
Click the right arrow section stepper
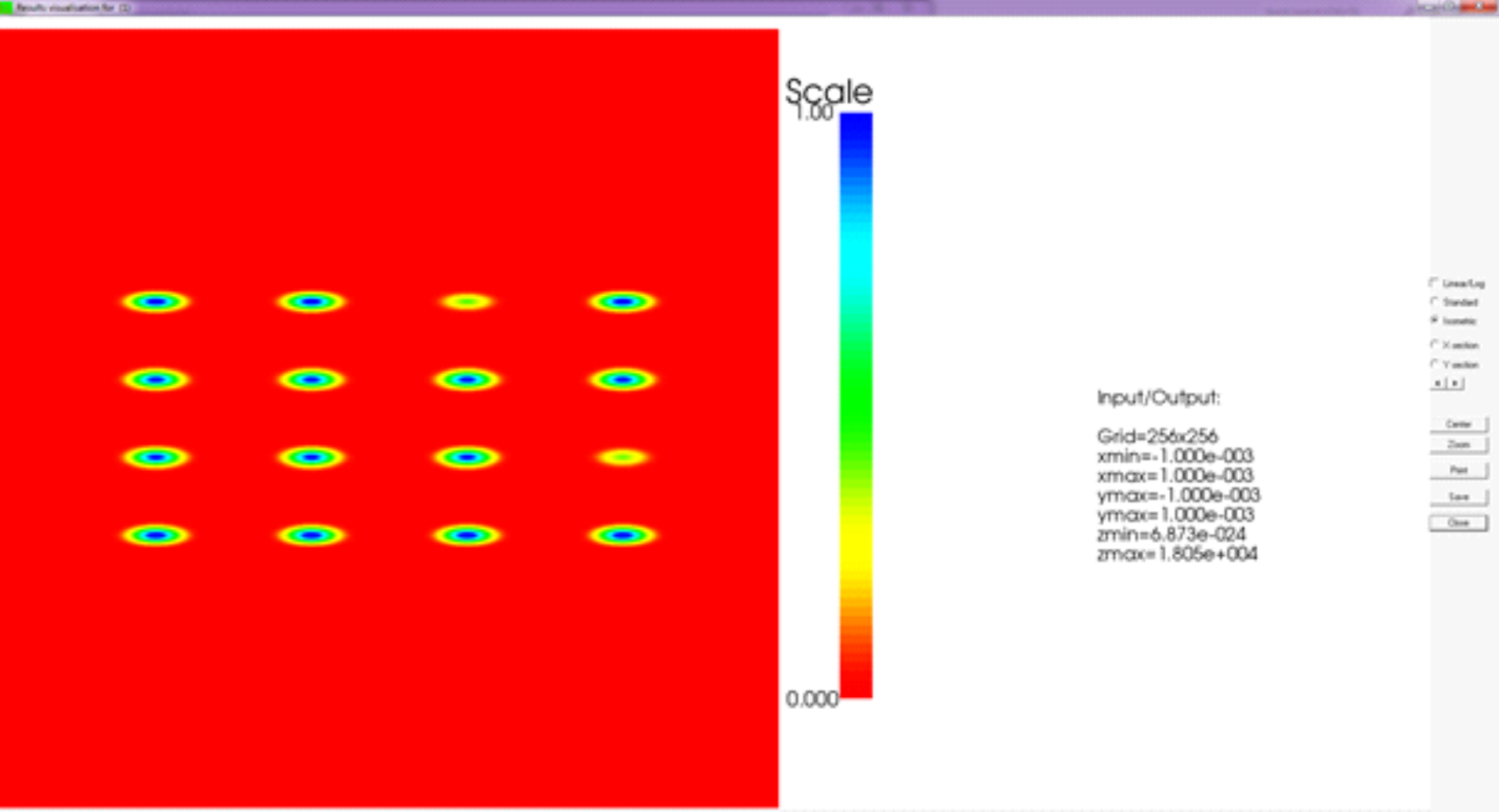pyautogui.click(x=1455, y=383)
